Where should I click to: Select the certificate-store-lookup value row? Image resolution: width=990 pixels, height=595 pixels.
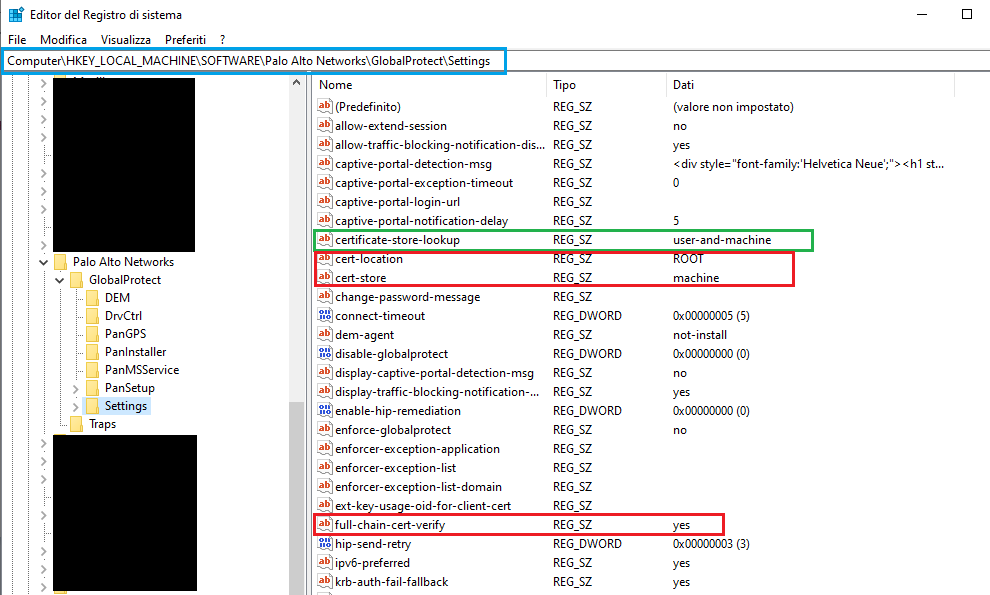click(398, 240)
